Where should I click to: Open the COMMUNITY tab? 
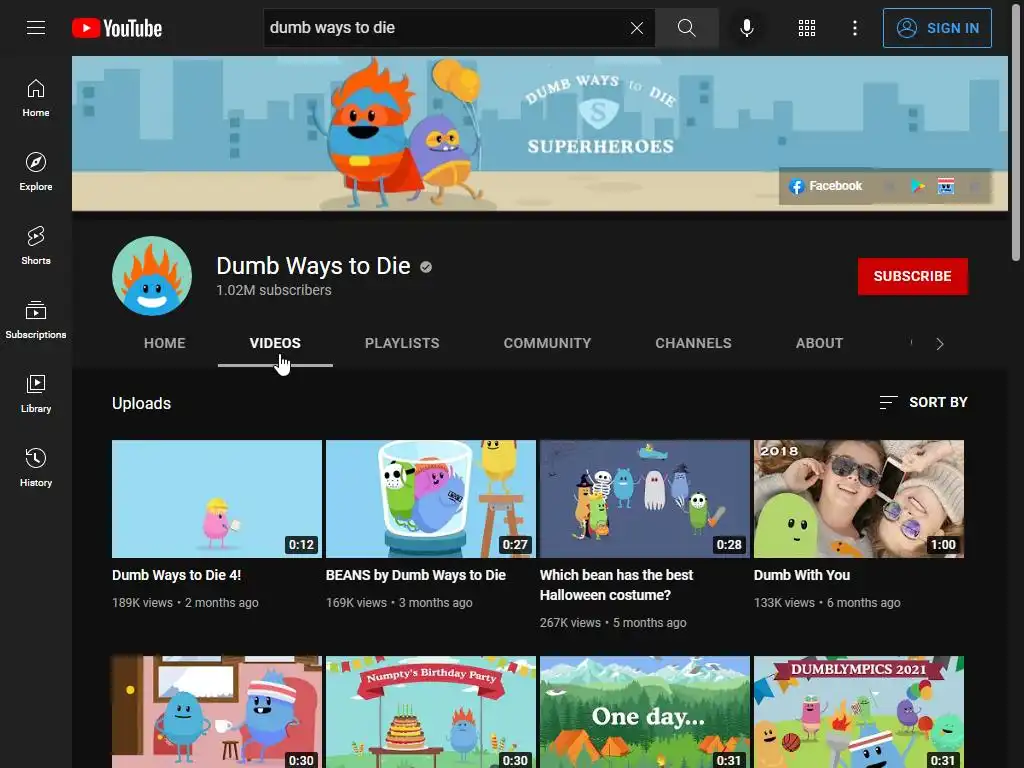[x=547, y=344]
